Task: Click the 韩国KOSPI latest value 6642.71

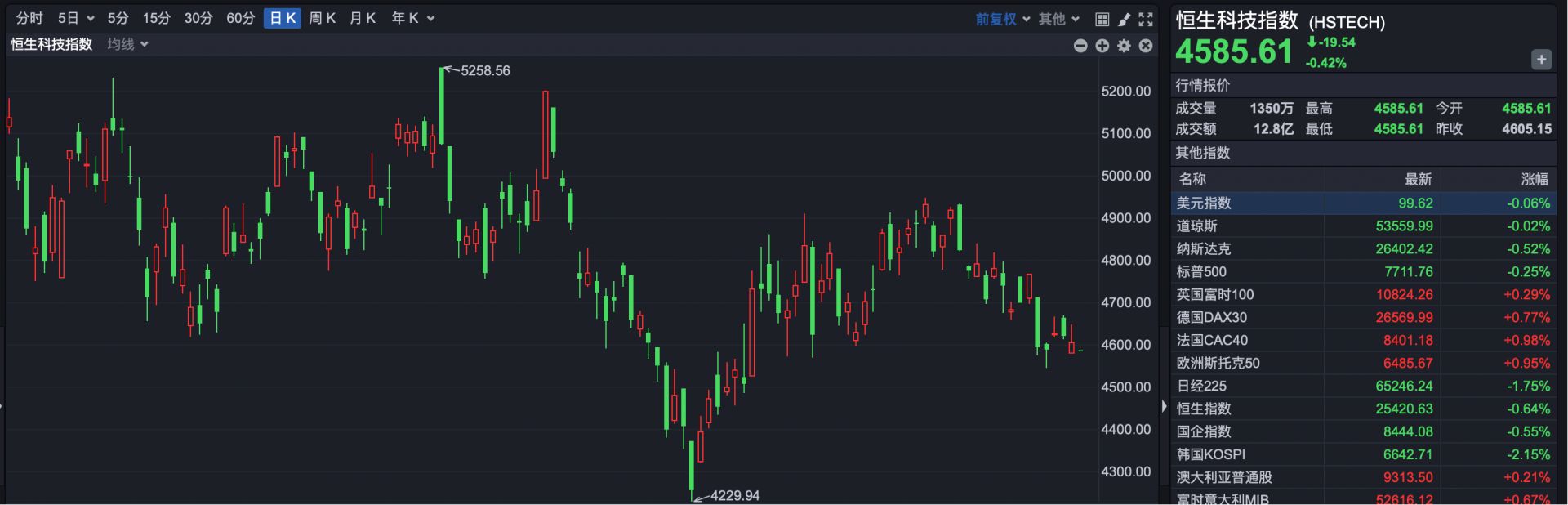Action: [1408, 454]
